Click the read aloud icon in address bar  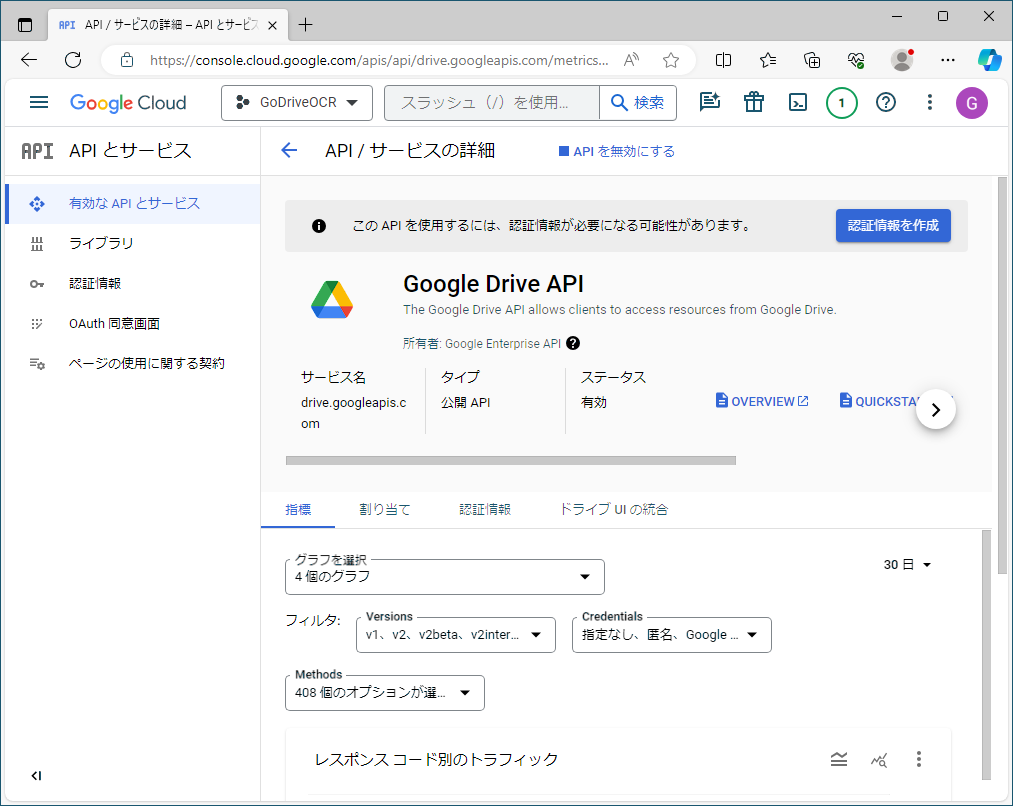coord(631,60)
